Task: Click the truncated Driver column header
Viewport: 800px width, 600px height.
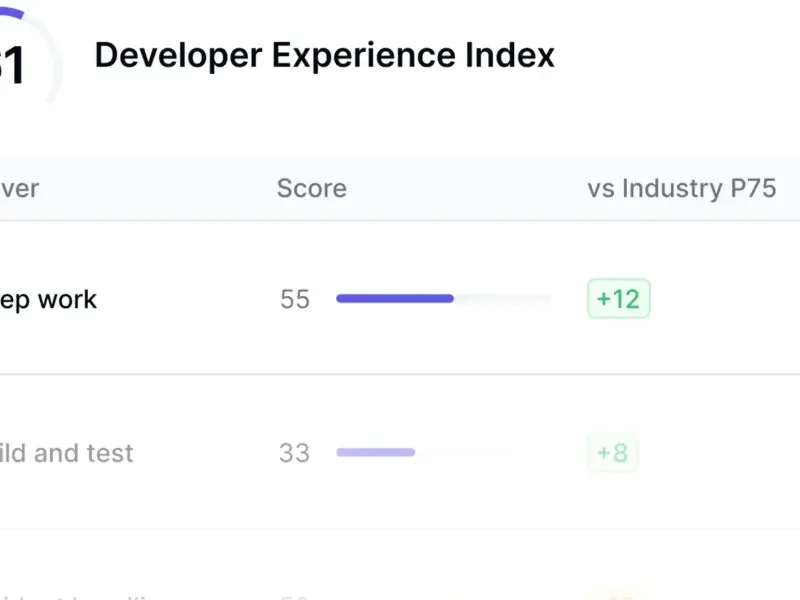Action: tap(19, 189)
